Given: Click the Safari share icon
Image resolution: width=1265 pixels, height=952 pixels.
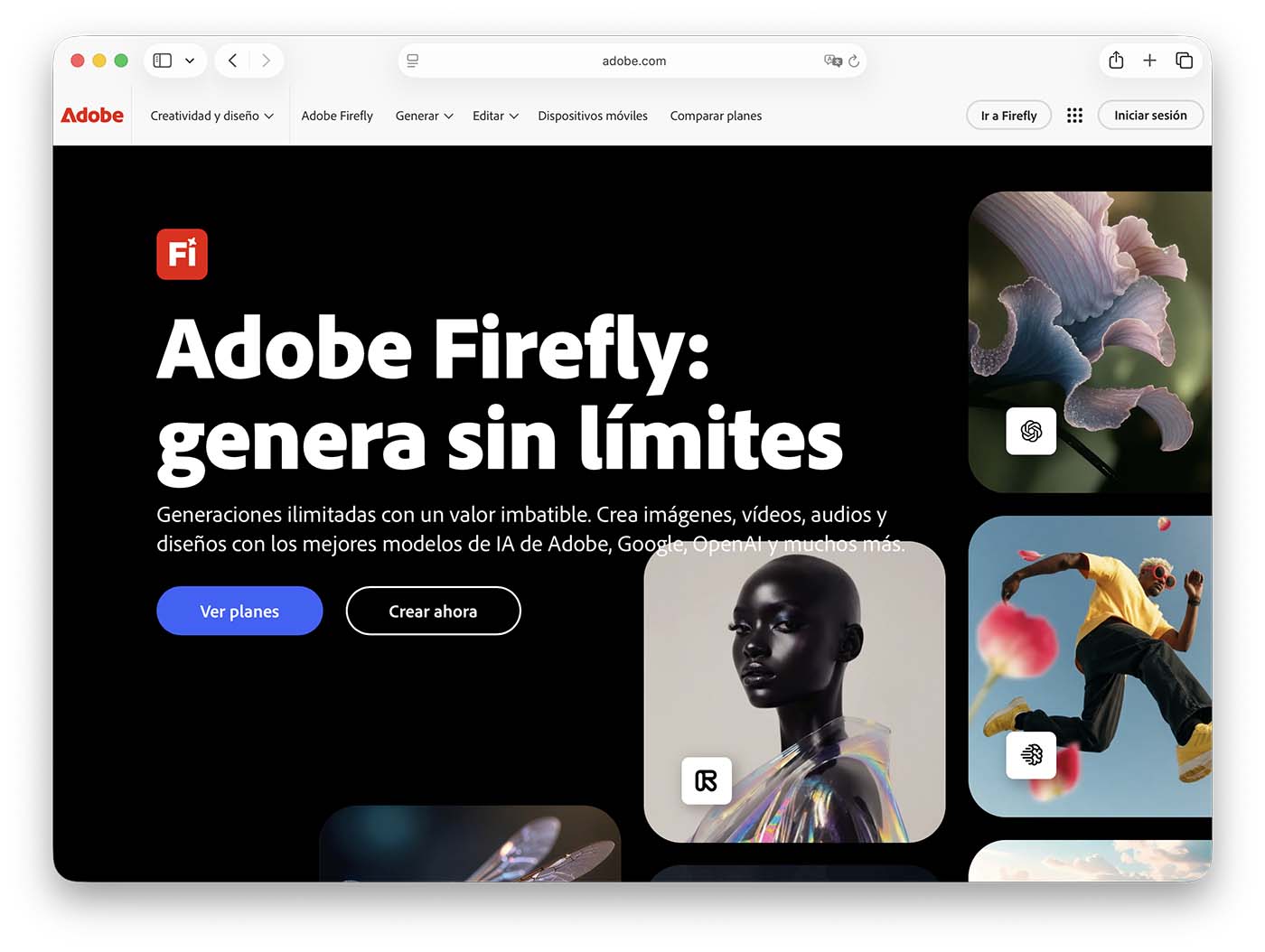Looking at the screenshot, I should pyautogui.click(x=1115, y=60).
